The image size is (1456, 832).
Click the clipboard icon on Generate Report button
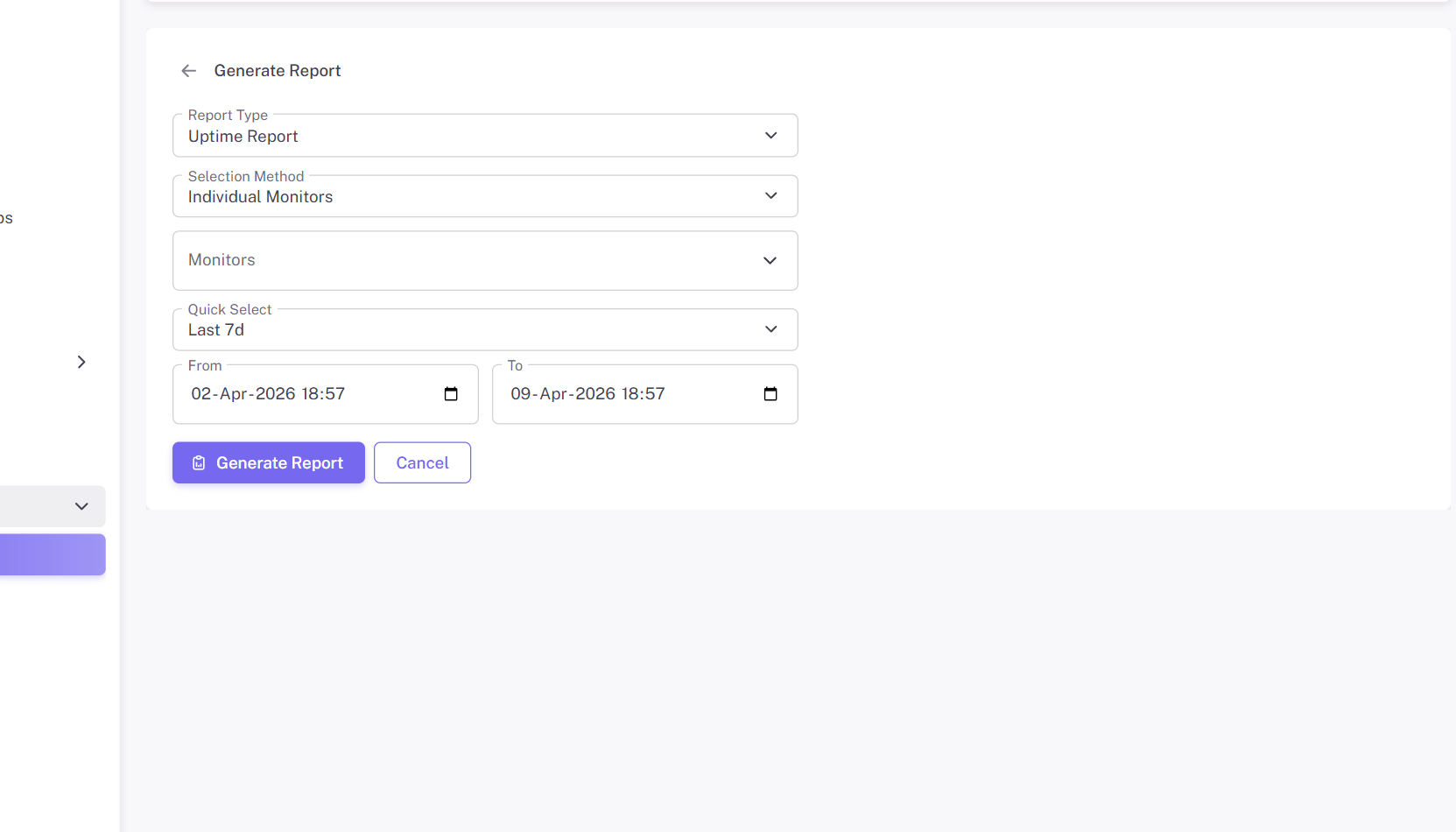pyautogui.click(x=199, y=462)
